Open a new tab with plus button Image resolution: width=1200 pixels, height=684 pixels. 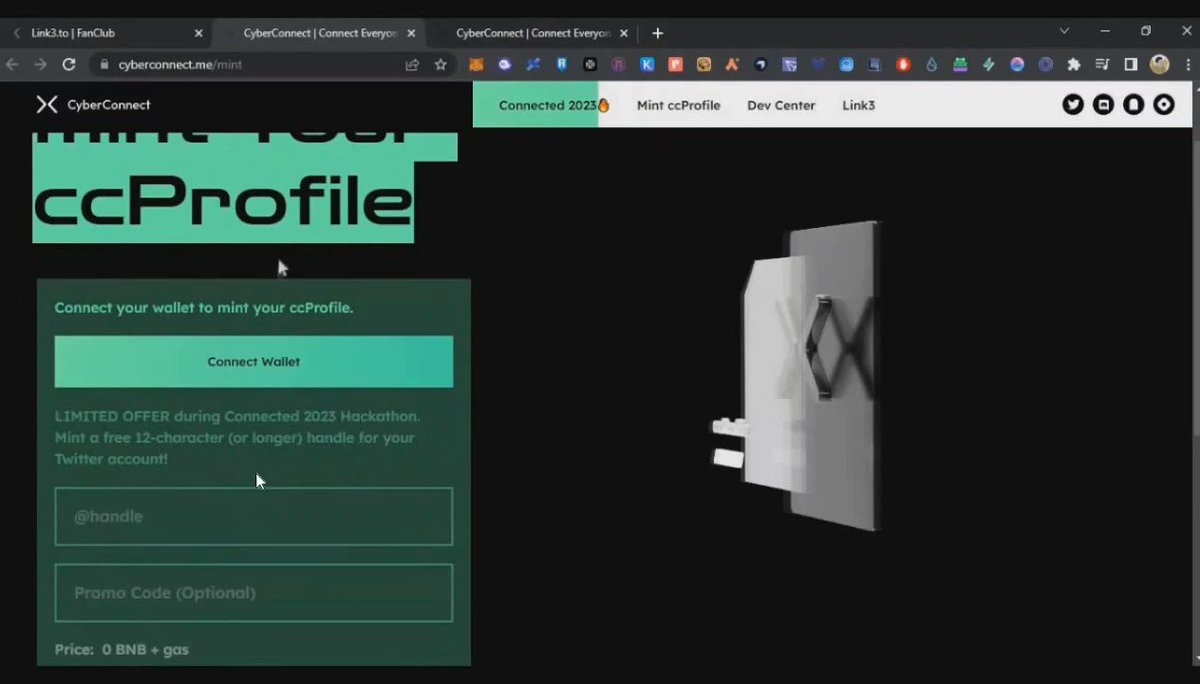pyautogui.click(x=657, y=33)
